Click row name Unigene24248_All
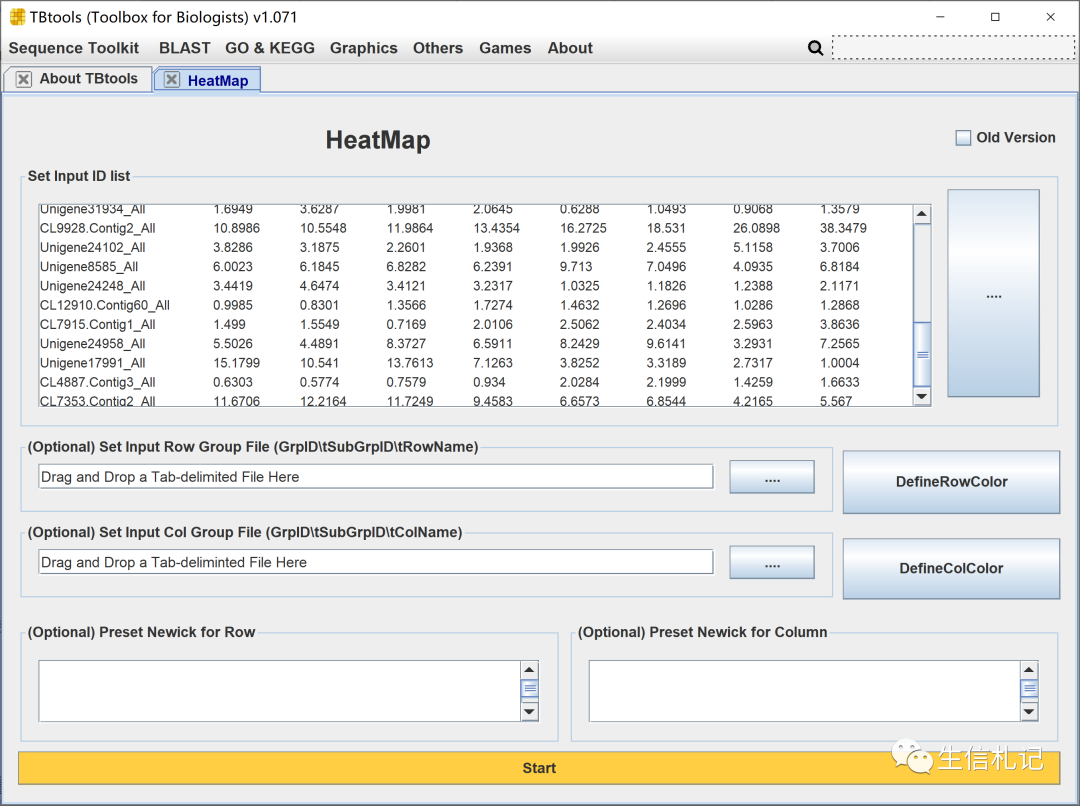Viewport: 1080px width, 806px height. (x=92, y=286)
